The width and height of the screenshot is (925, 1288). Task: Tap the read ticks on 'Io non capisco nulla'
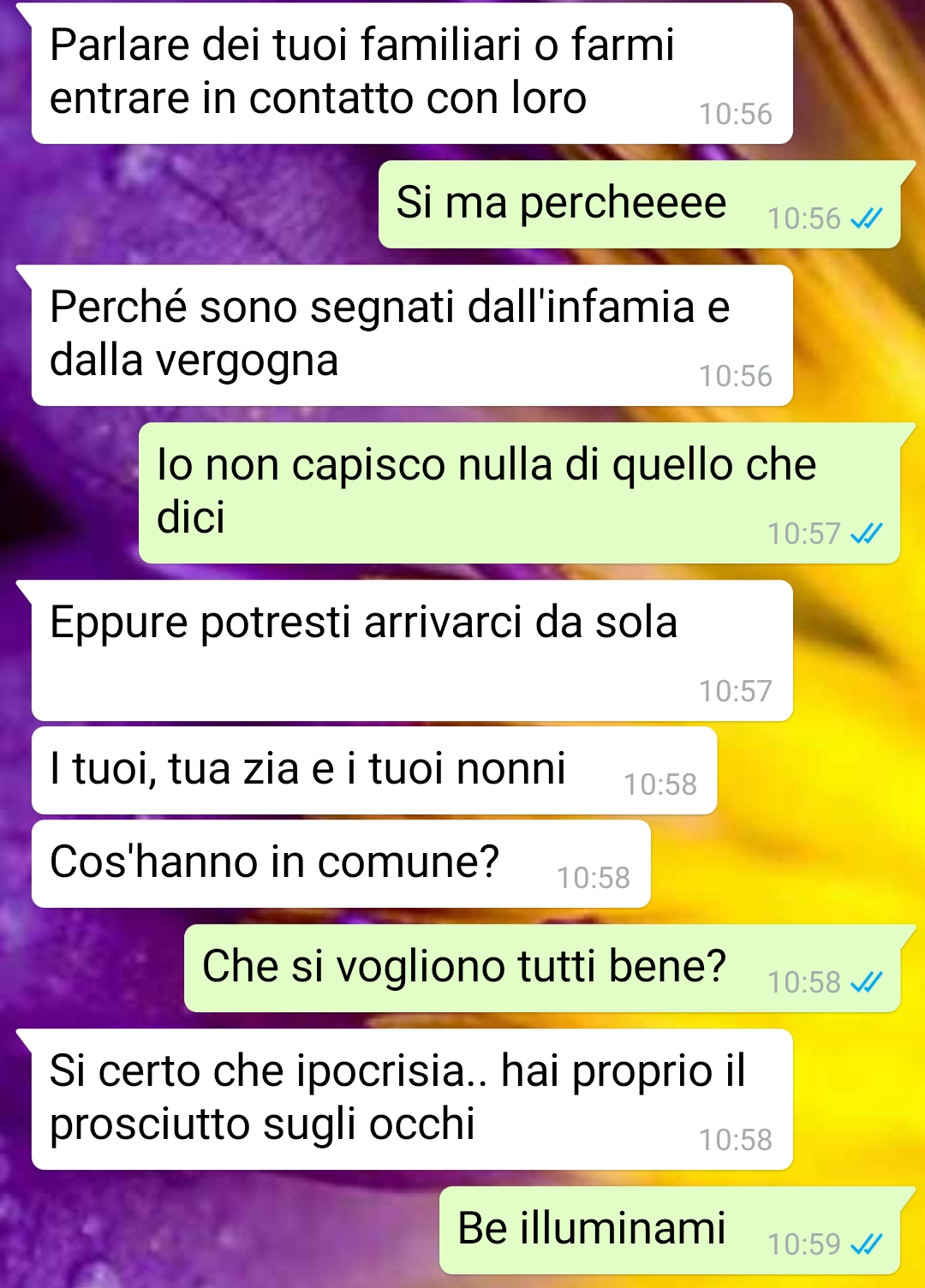[866, 534]
